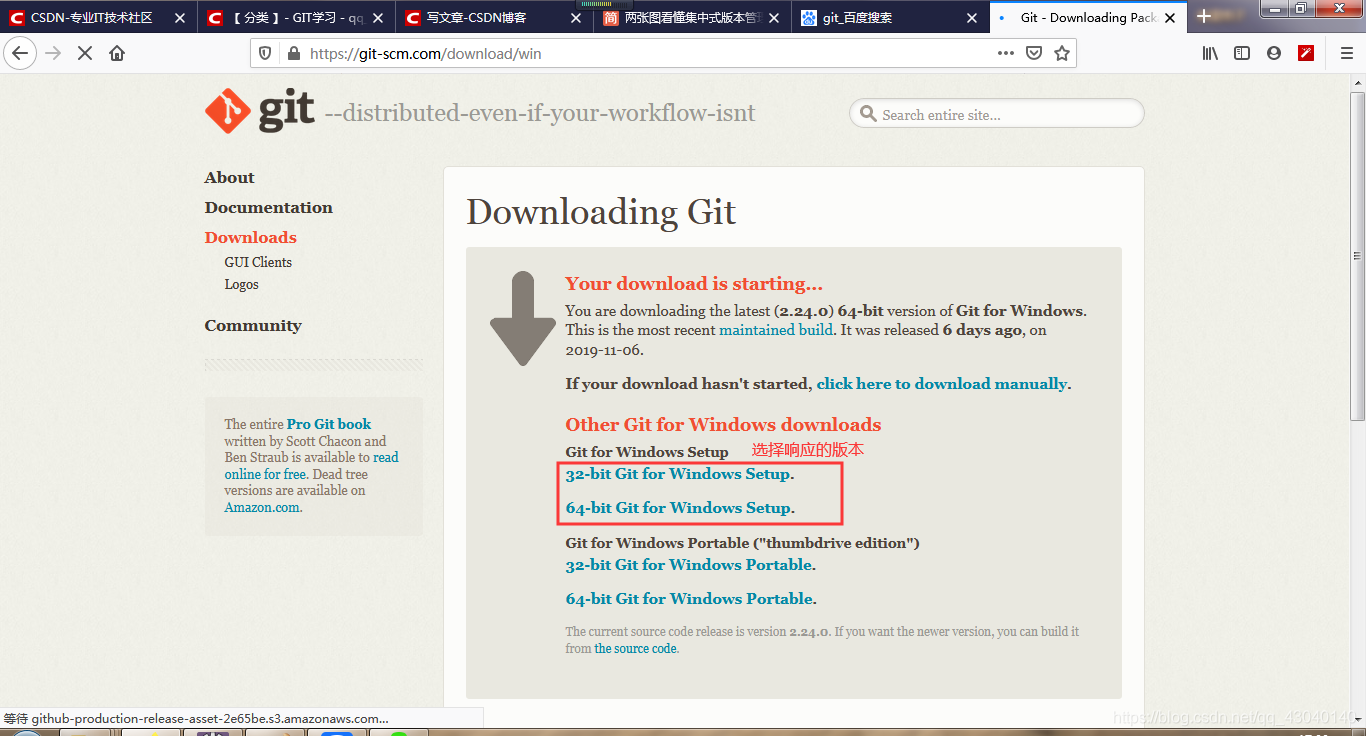Toggle the sidebar view icon
This screenshot has width=1366, height=736.
pos(1242,53)
